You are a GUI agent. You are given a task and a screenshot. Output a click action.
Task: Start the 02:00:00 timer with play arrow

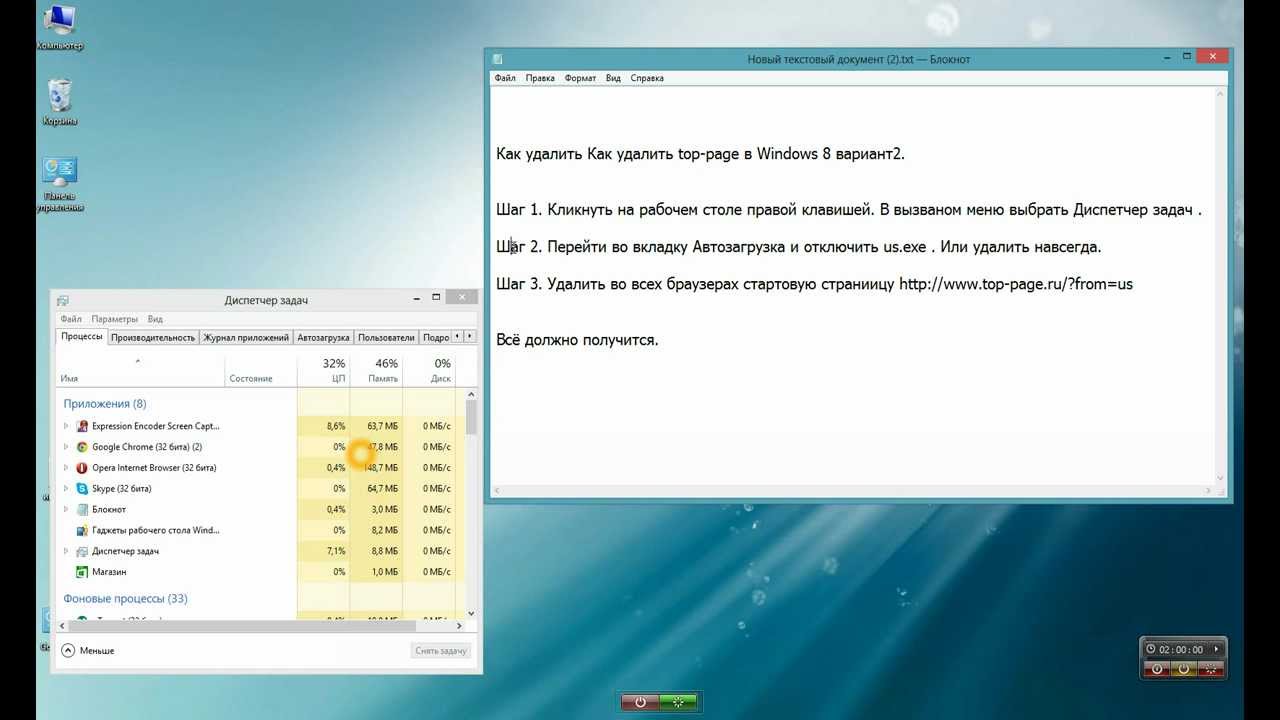click(1216, 649)
